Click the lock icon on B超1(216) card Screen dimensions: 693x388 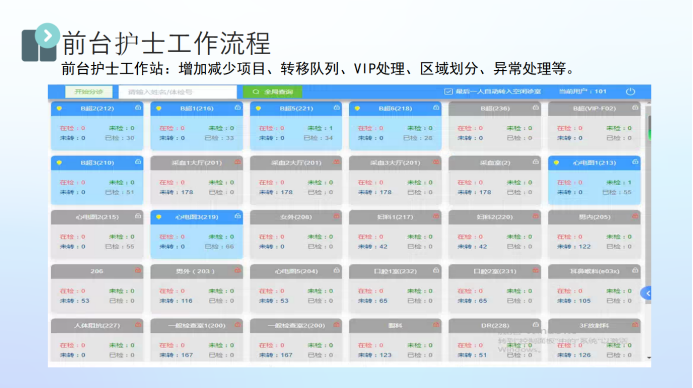point(237,108)
